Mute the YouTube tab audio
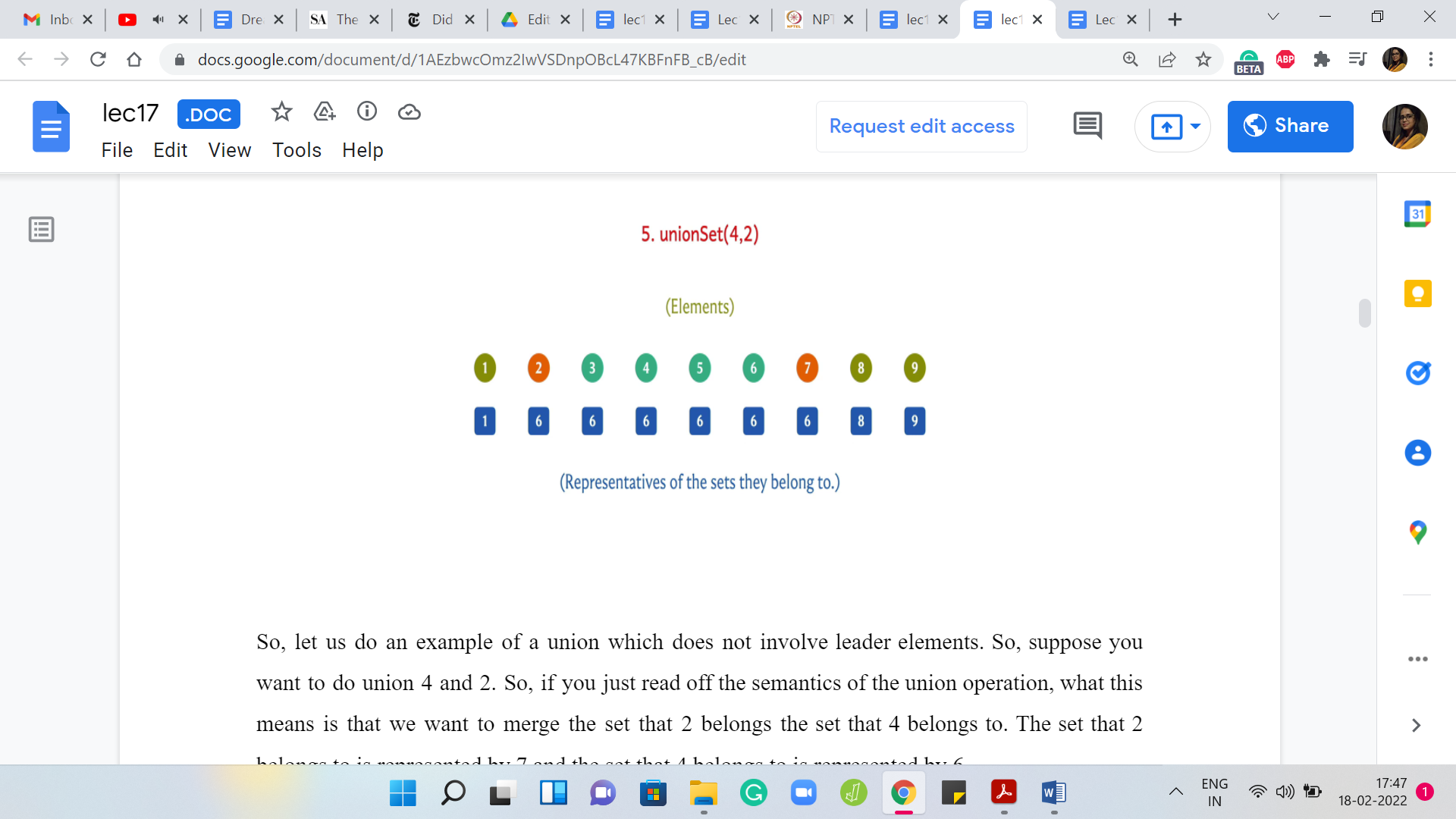 (x=158, y=20)
